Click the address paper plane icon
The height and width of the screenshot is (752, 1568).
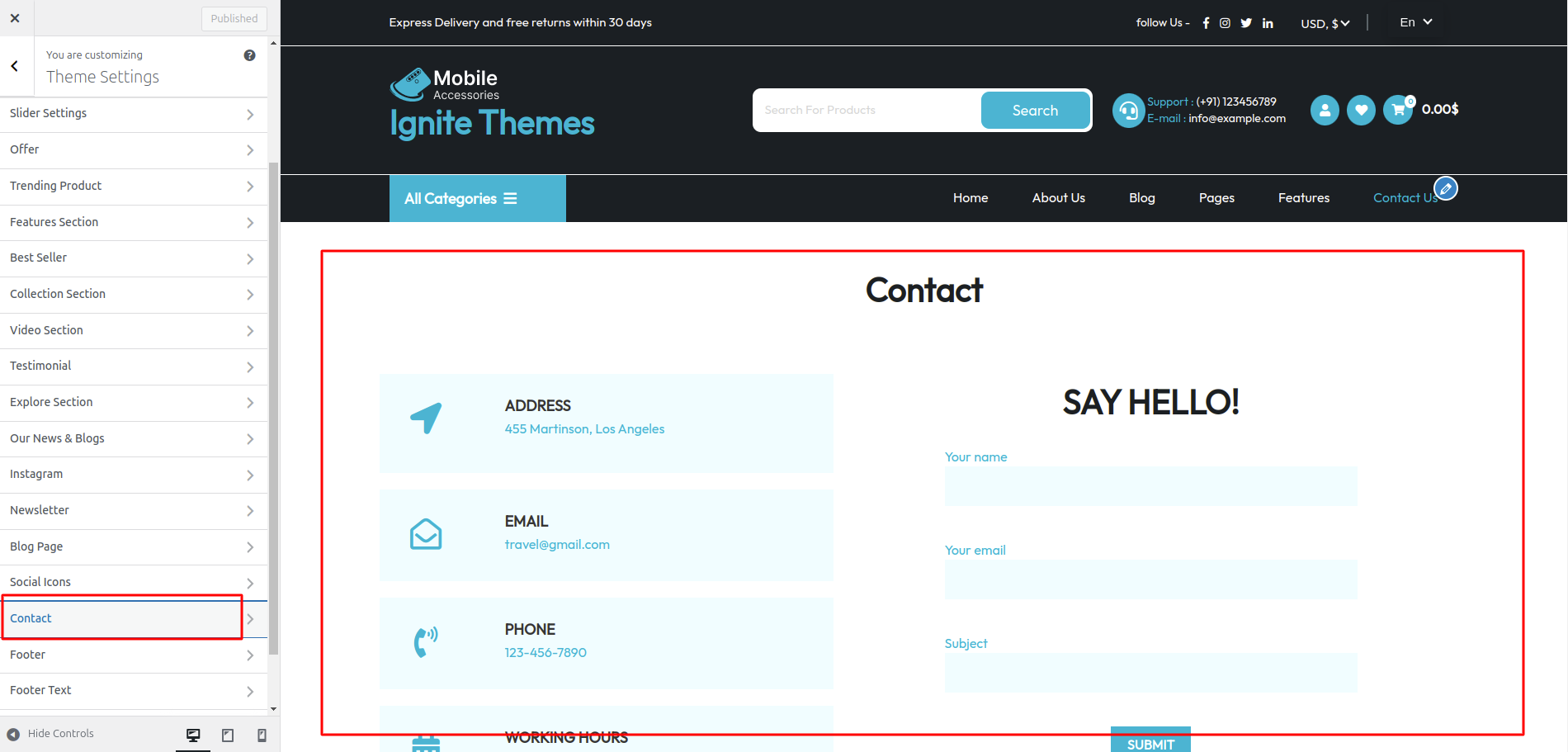[426, 419]
